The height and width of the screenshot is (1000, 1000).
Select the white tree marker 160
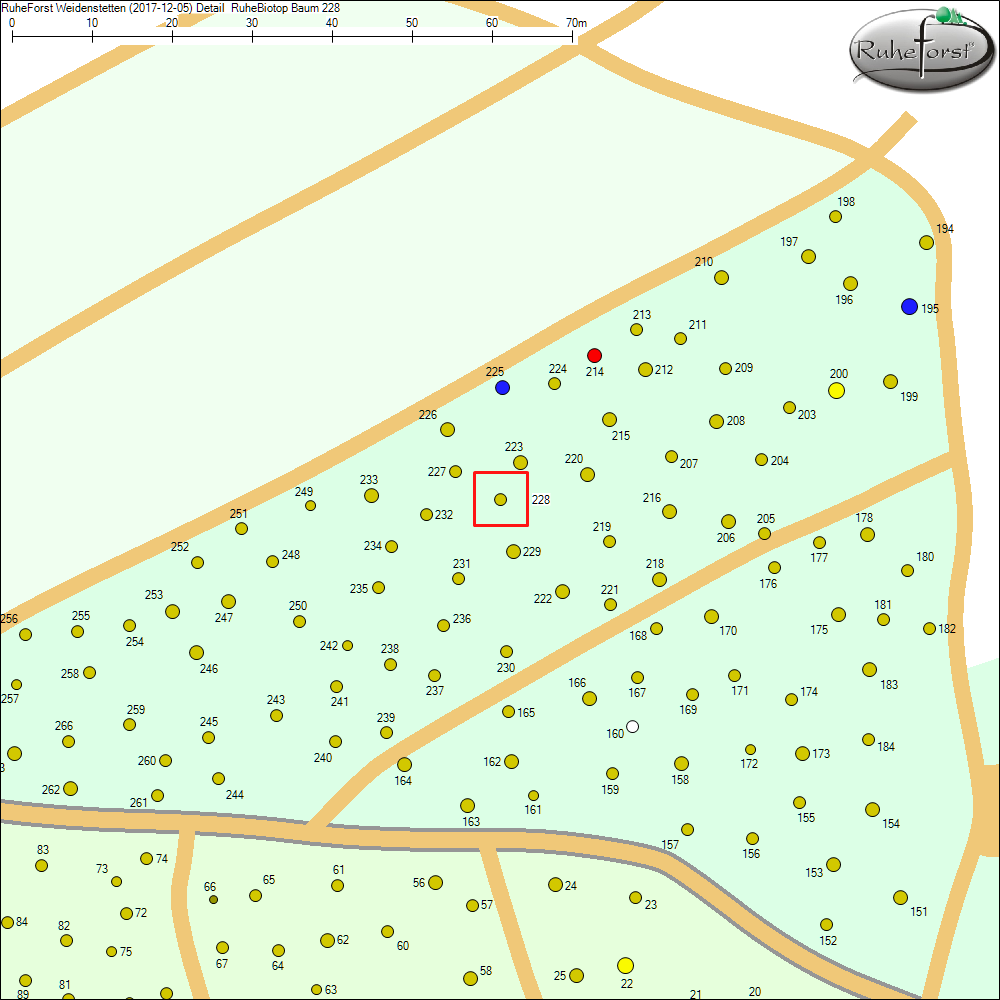[x=632, y=726]
